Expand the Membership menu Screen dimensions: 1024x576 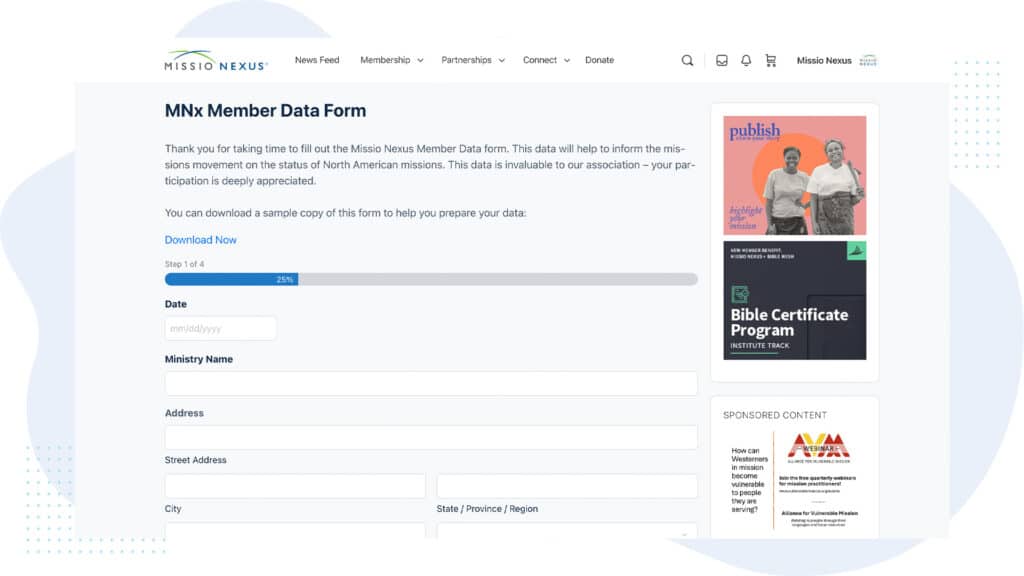391,60
